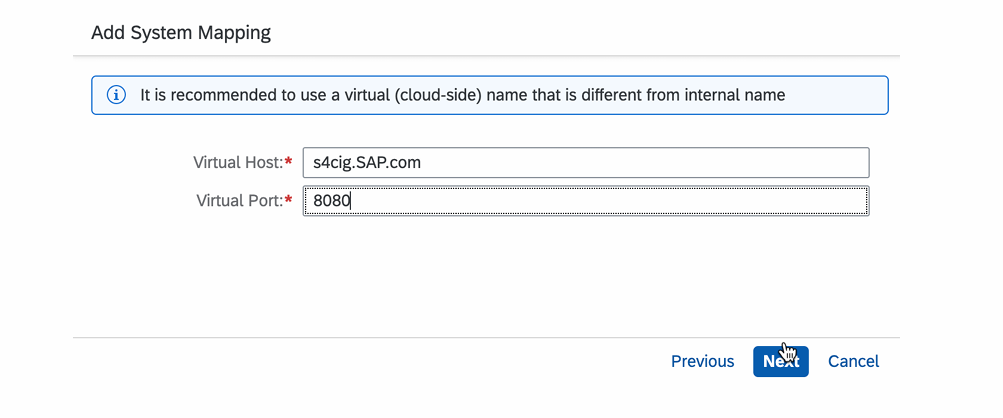Screen dimensions: 1003x418
Task: Click the virtual name recommendation message text
Action: [462, 96]
